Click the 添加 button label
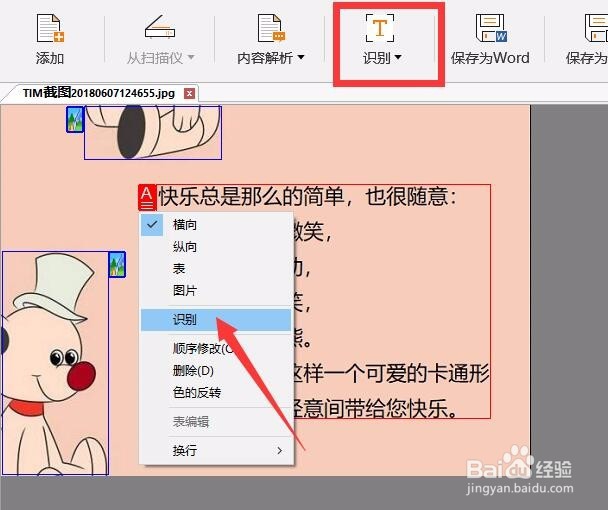 pyautogui.click(x=50, y=58)
